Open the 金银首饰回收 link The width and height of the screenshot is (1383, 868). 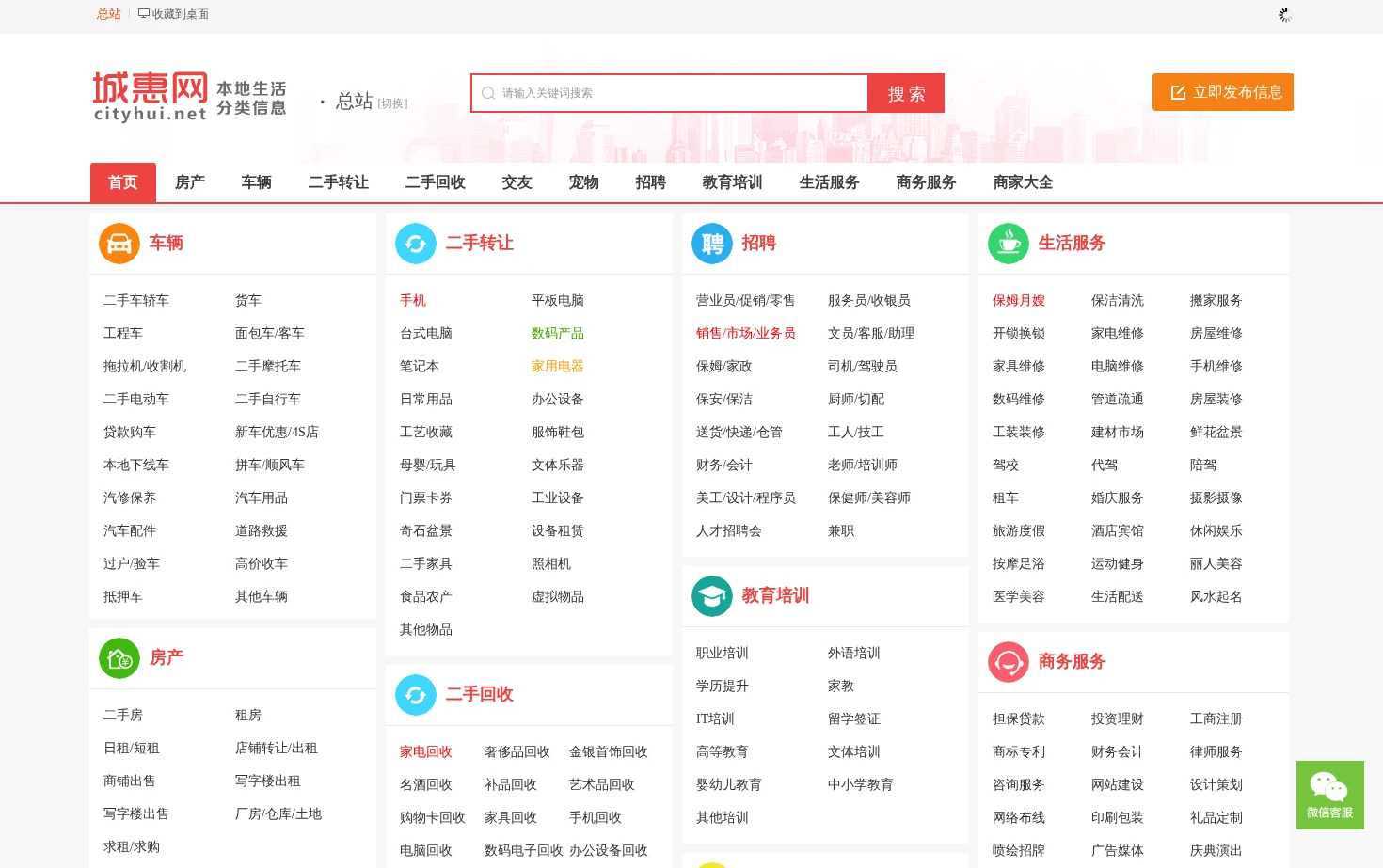[609, 752]
